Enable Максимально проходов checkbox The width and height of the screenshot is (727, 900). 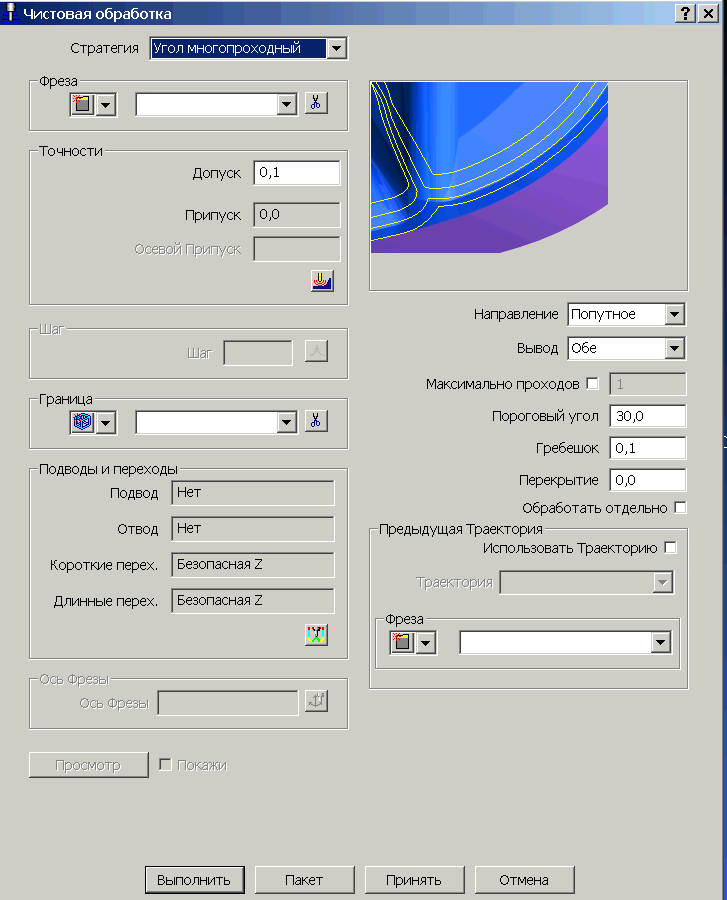[x=592, y=383]
